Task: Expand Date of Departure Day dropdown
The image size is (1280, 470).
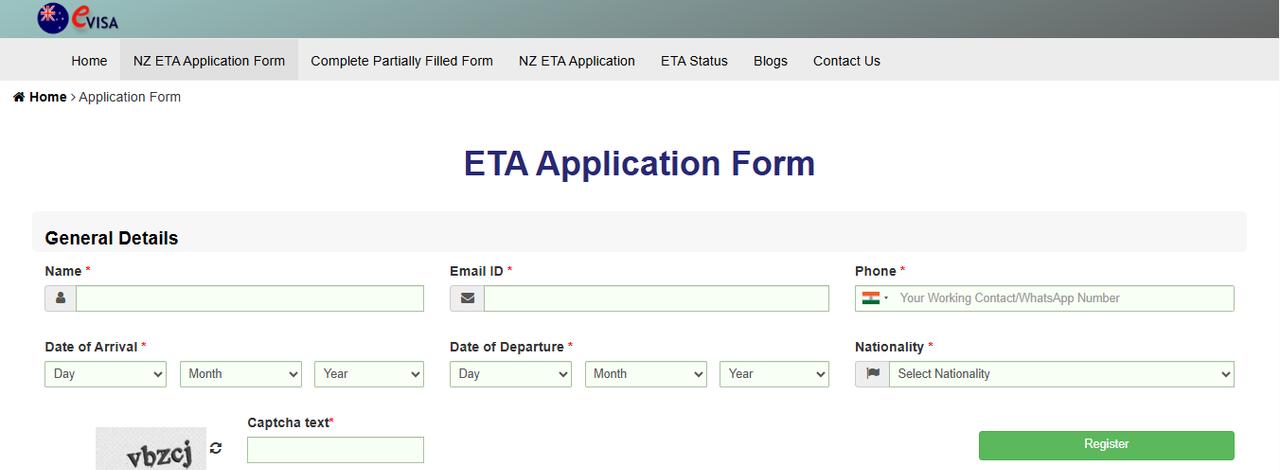Action: coord(511,374)
